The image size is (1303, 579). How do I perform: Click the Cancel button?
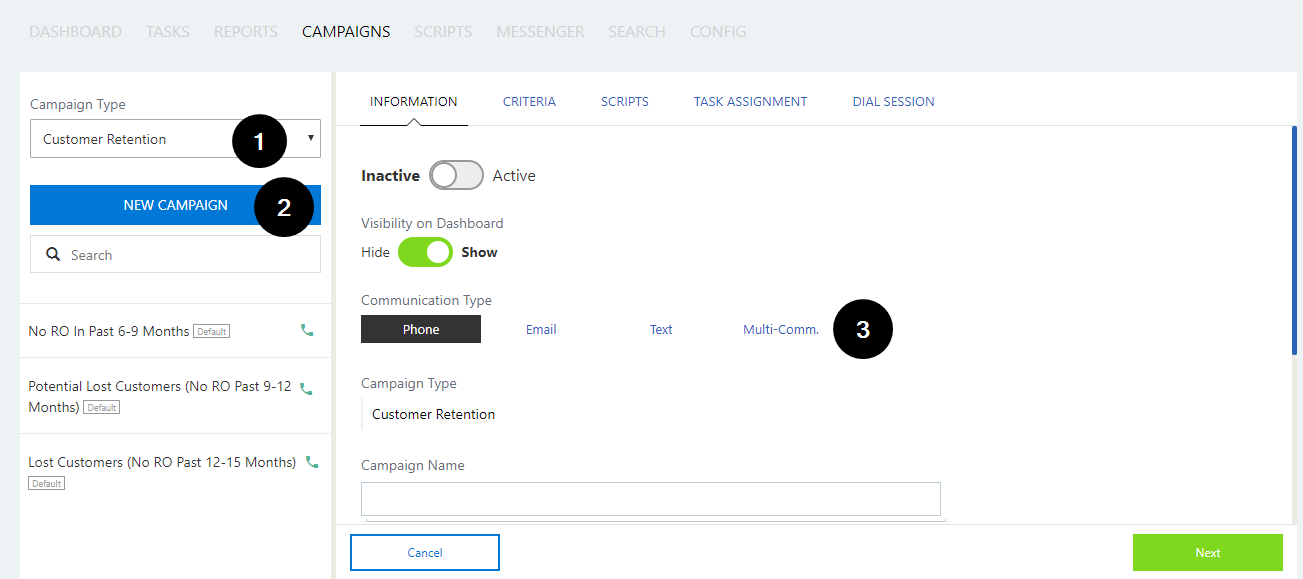pos(424,552)
